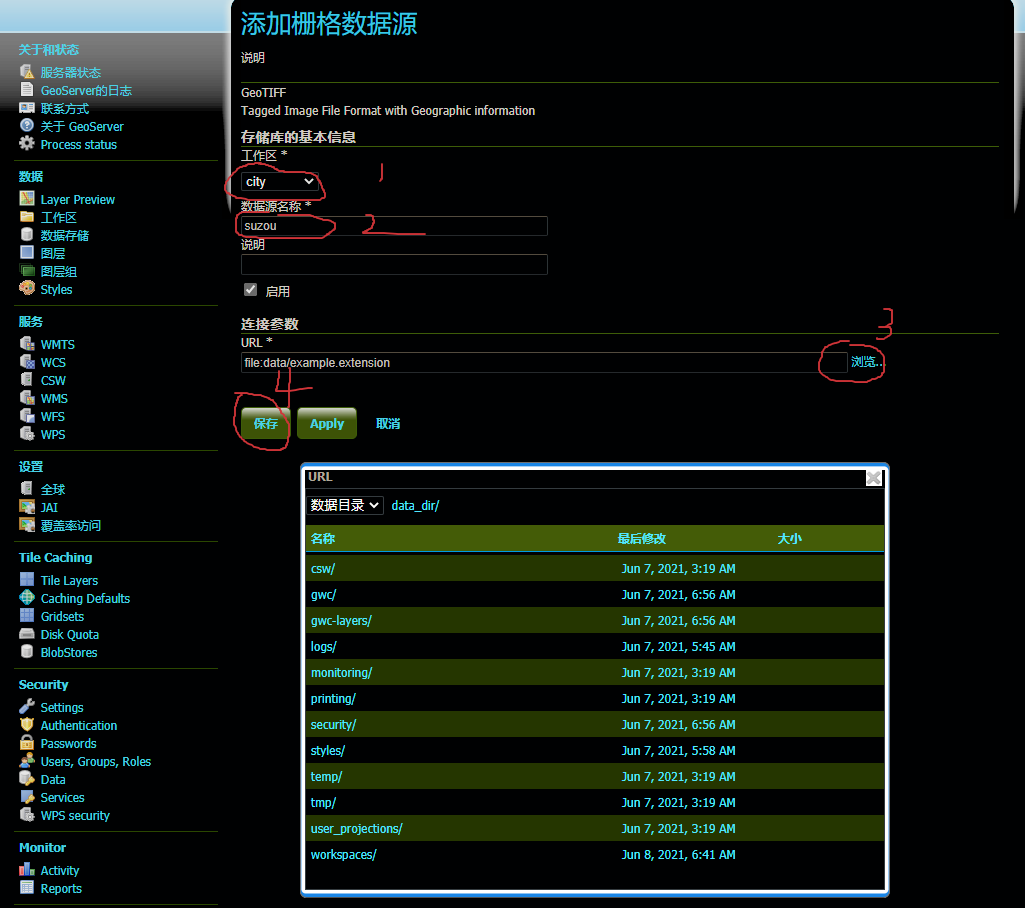1025x908 pixels.
Task: Click the server status icon in sidebar
Action: pyautogui.click(x=27, y=71)
